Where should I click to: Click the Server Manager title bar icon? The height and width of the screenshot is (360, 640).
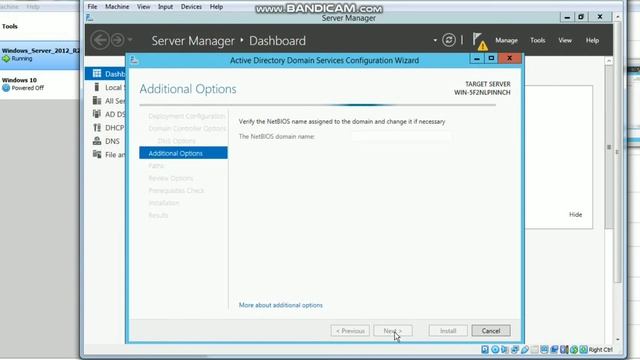click(x=89, y=18)
